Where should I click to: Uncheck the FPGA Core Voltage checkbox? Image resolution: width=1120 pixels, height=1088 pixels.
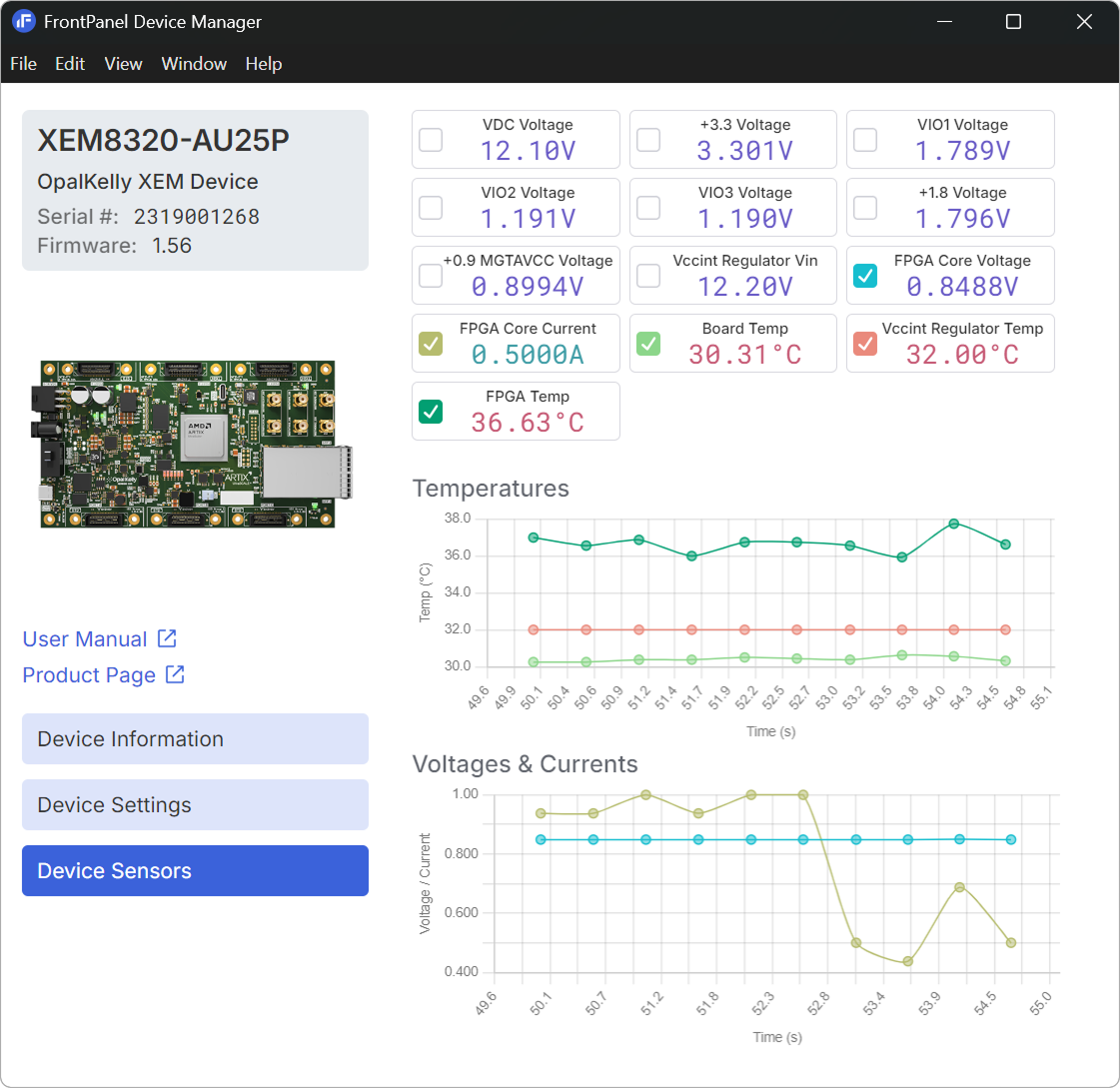[x=865, y=276]
